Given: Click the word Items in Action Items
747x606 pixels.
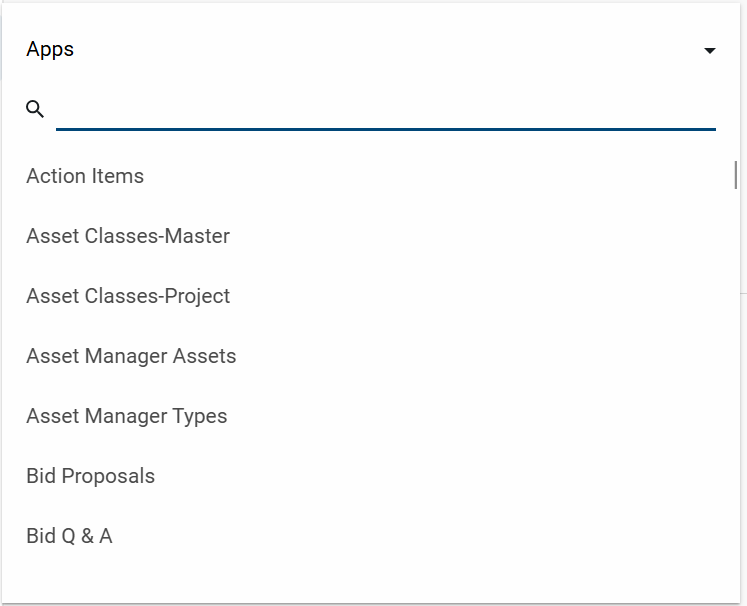Looking at the screenshot, I should click(x=118, y=176).
